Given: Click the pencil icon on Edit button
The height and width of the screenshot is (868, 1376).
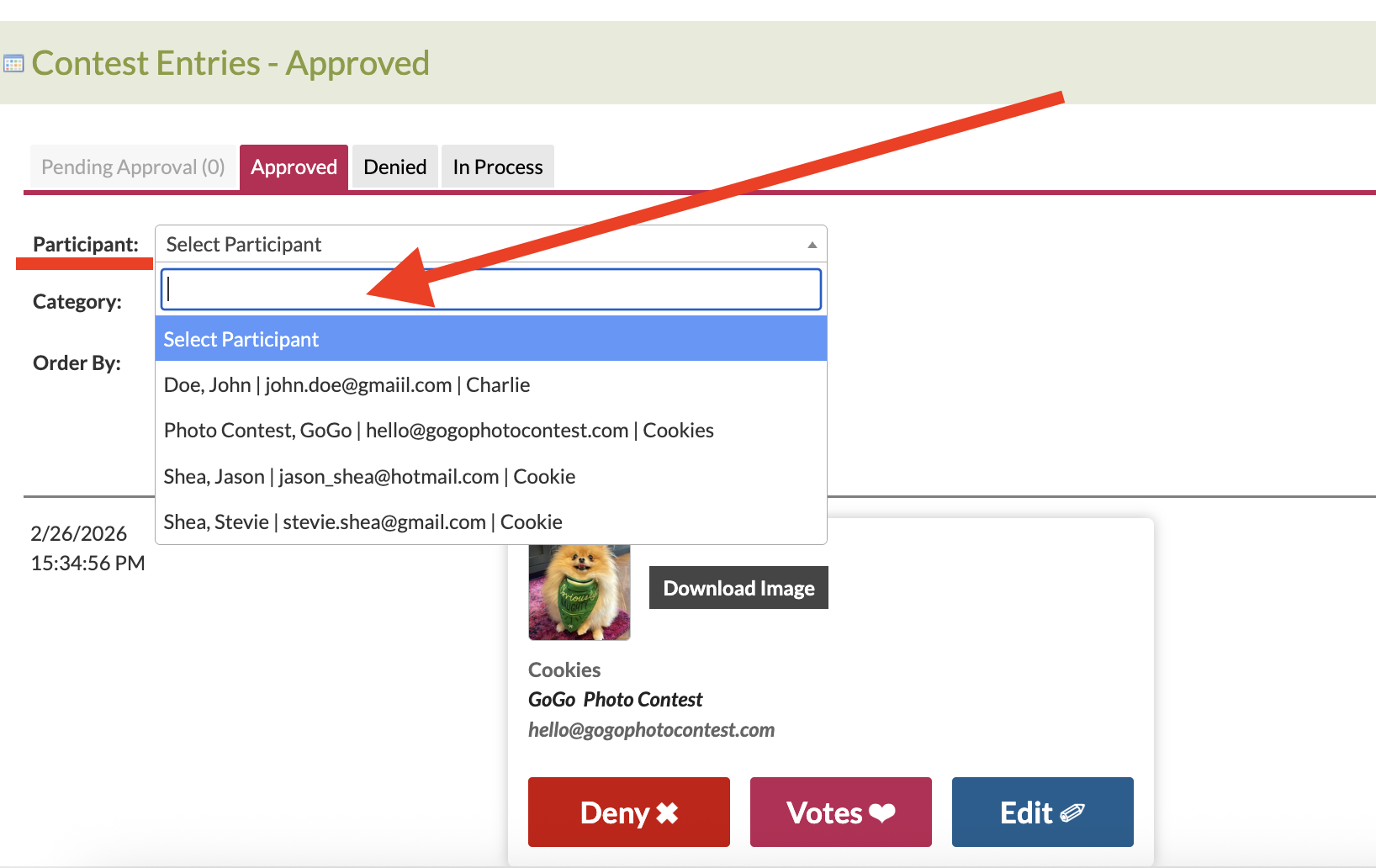Looking at the screenshot, I should tap(1072, 812).
